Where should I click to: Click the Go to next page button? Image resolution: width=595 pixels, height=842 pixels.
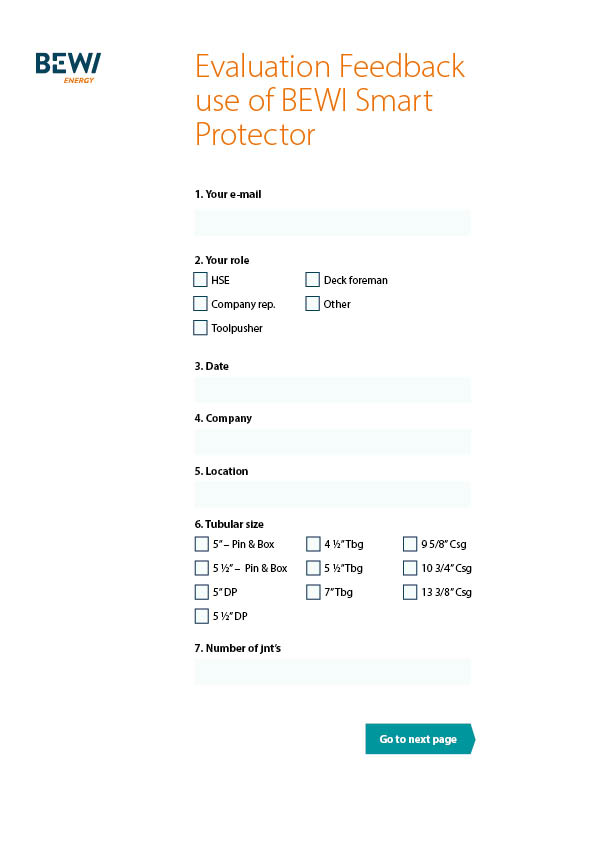pyautogui.click(x=420, y=739)
